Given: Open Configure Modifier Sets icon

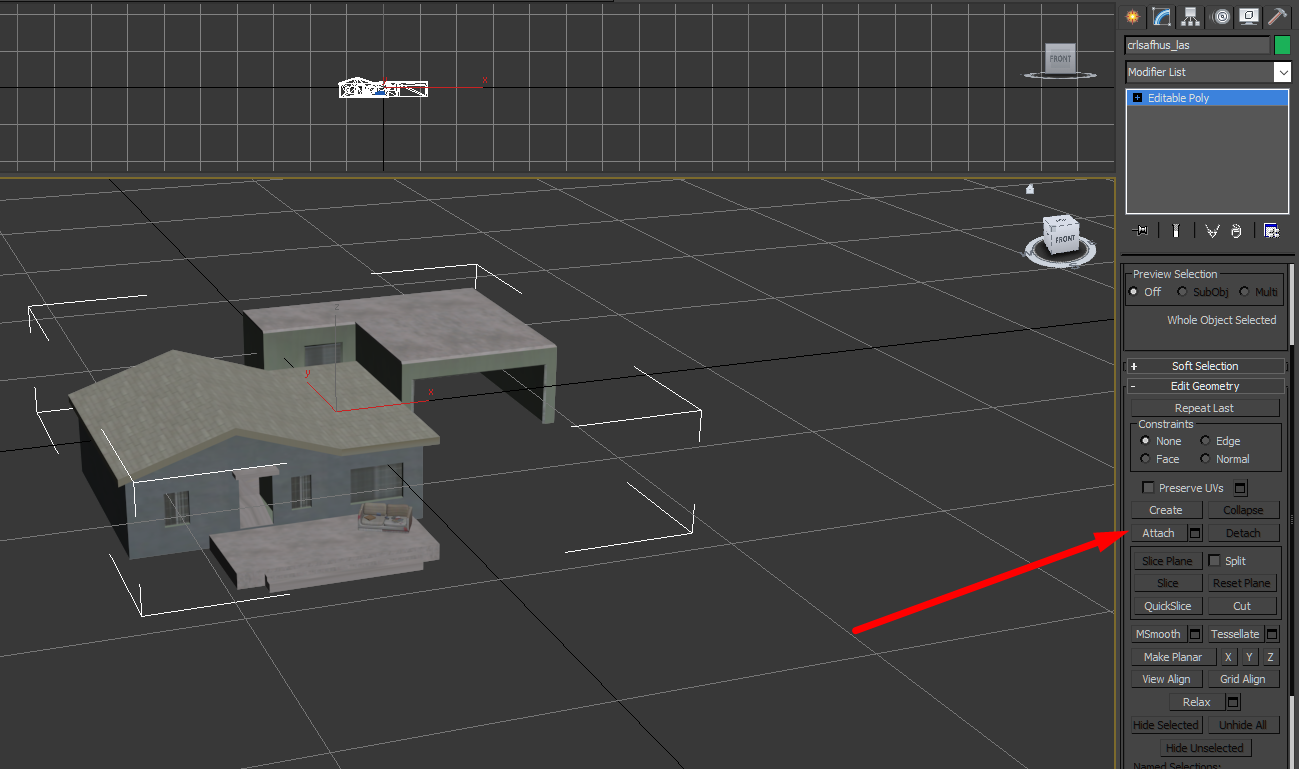Looking at the screenshot, I should pyautogui.click(x=1271, y=231).
